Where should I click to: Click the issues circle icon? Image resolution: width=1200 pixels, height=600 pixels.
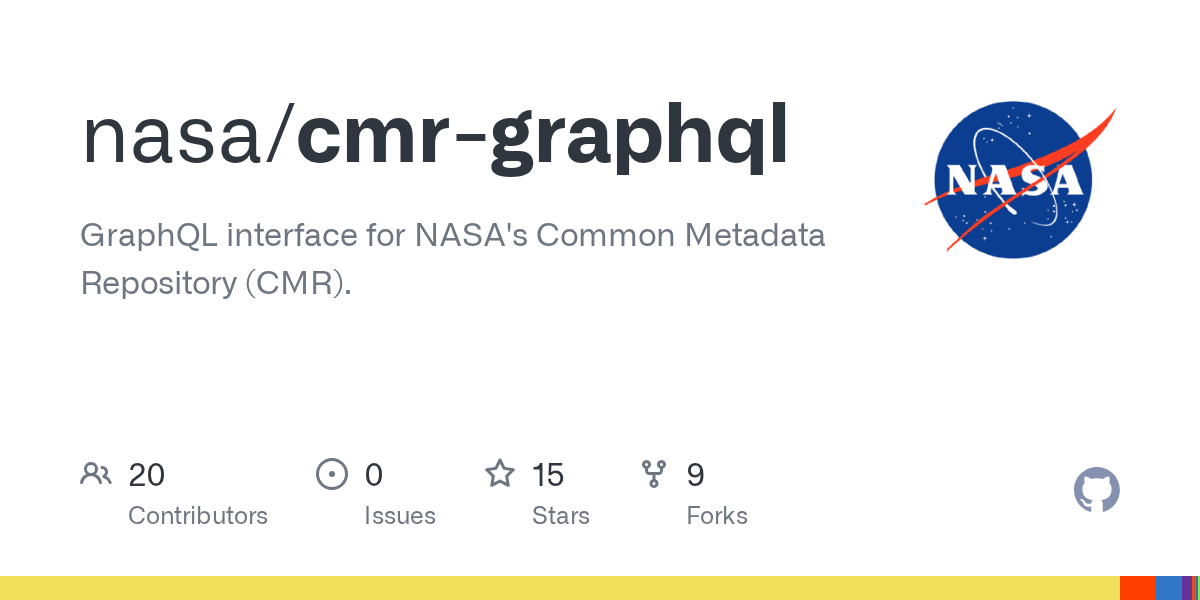click(x=332, y=474)
